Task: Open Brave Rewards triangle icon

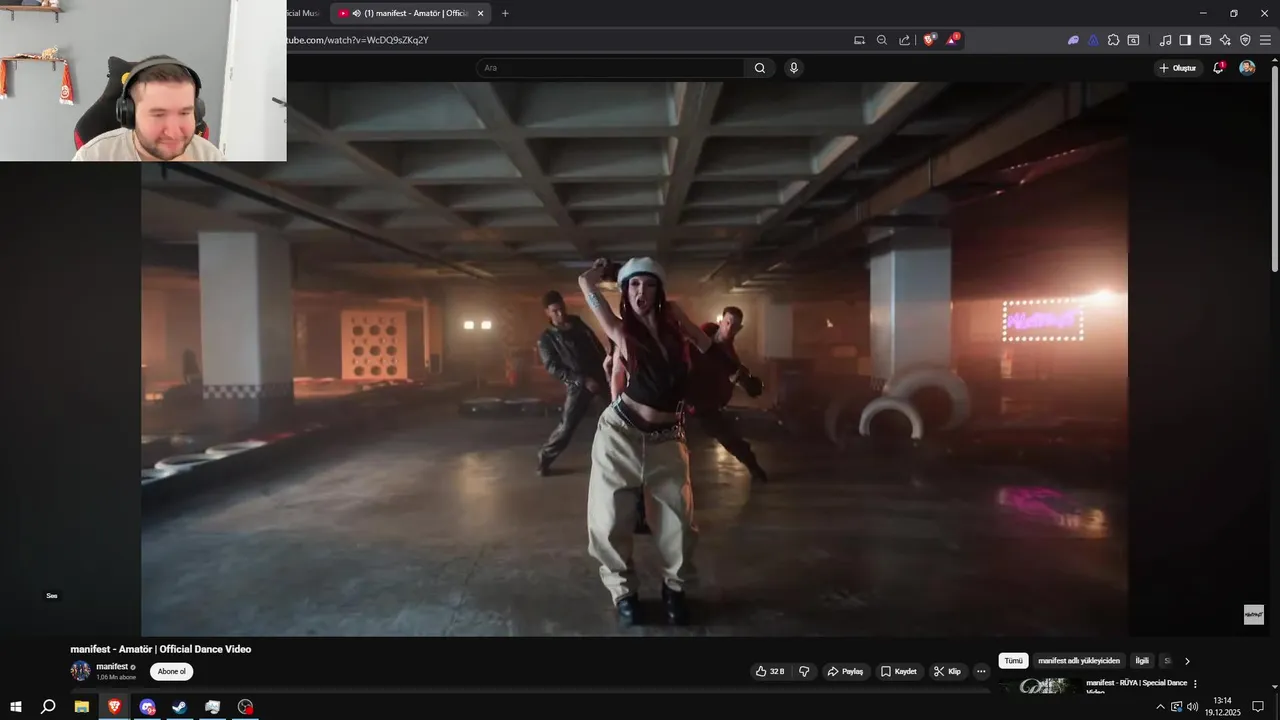Action: coord(952,40)
